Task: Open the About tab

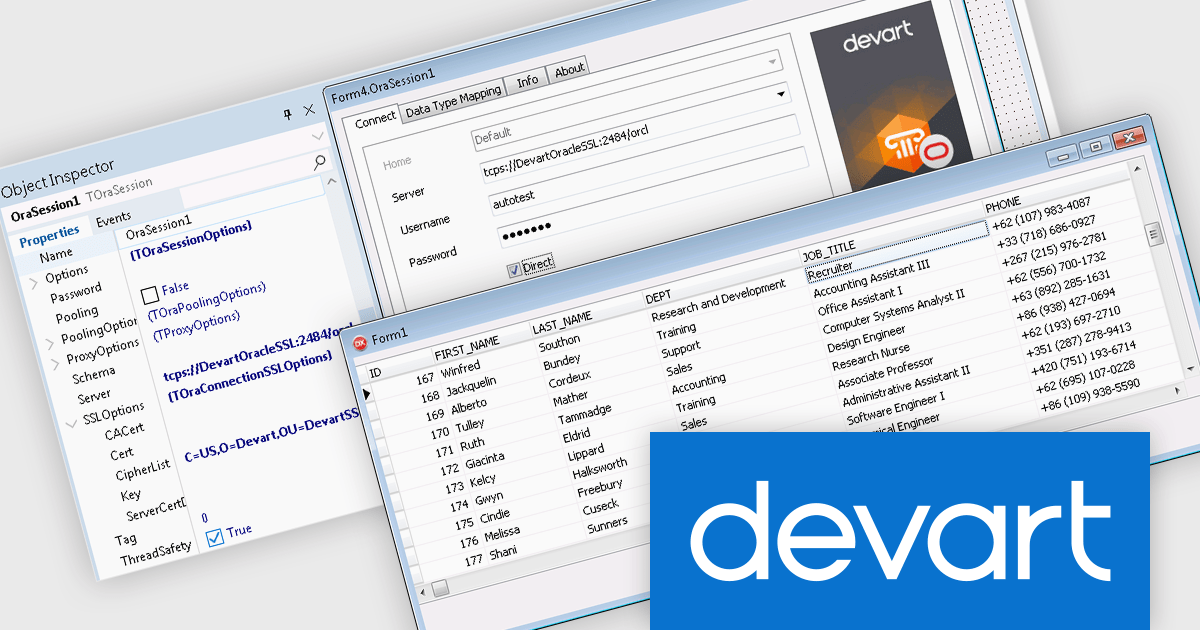Action: tap(569, 69)
